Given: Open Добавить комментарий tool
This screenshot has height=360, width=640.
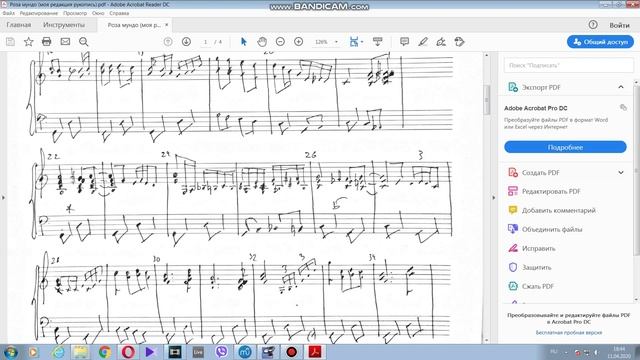Looking at the screenshot, I should pyautogui.click(x=552, y=210).
